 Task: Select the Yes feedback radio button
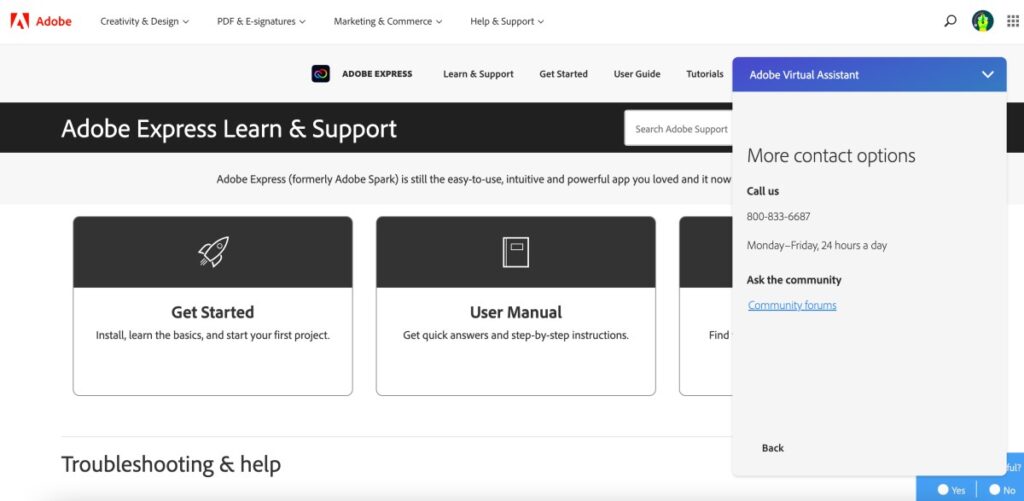point(943,490)
